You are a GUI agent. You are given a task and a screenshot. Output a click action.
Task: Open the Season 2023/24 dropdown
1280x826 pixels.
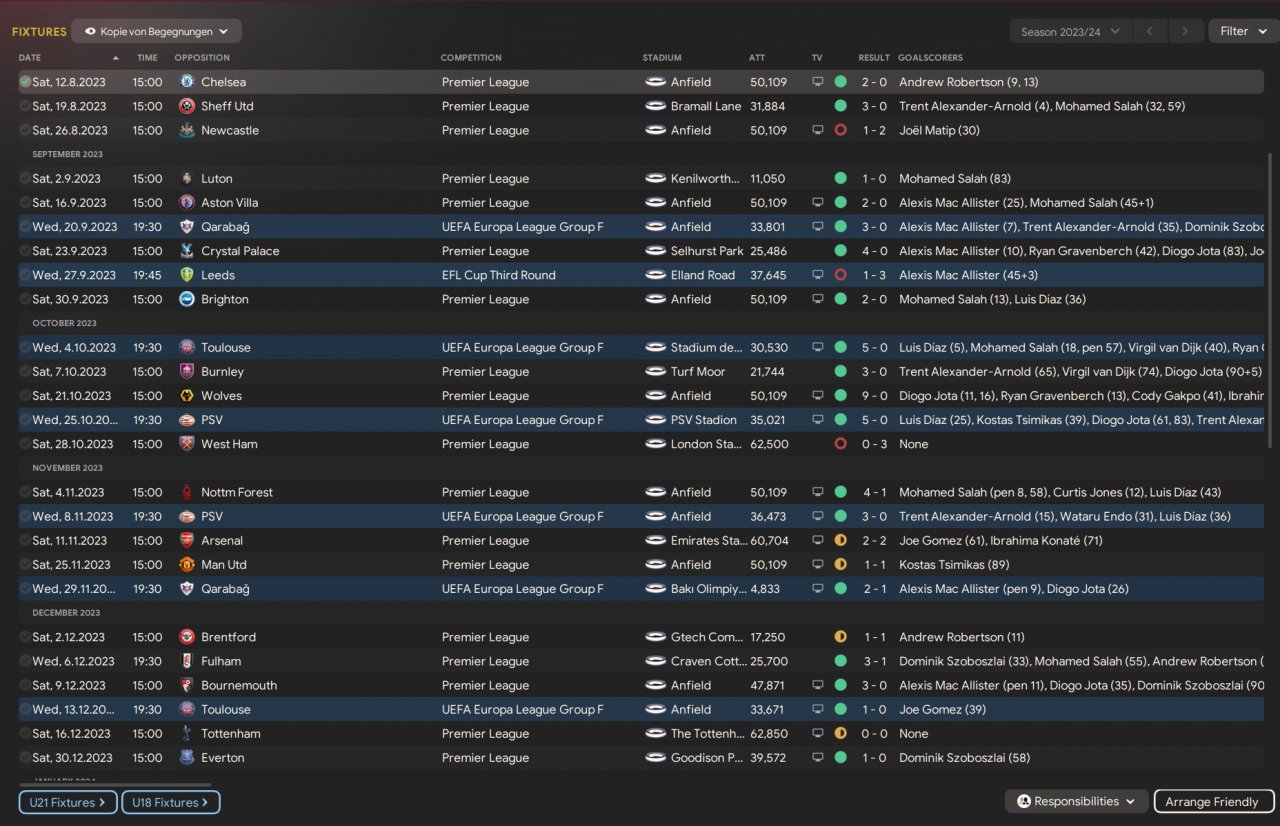tap(1071, 32)
